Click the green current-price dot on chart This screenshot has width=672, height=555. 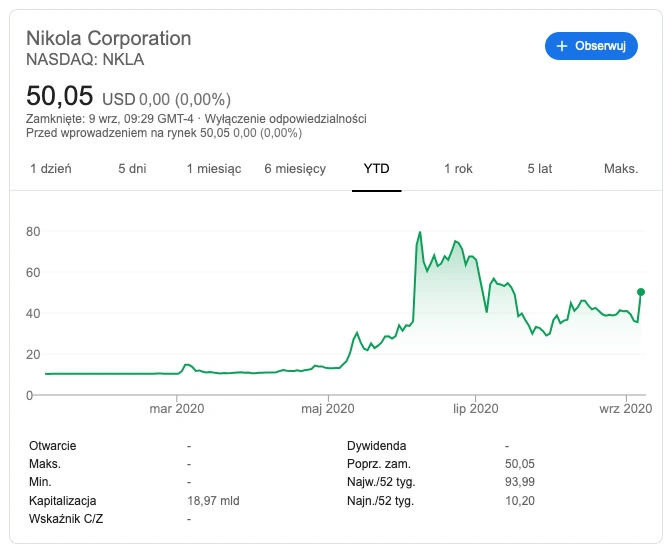point(641,292)
